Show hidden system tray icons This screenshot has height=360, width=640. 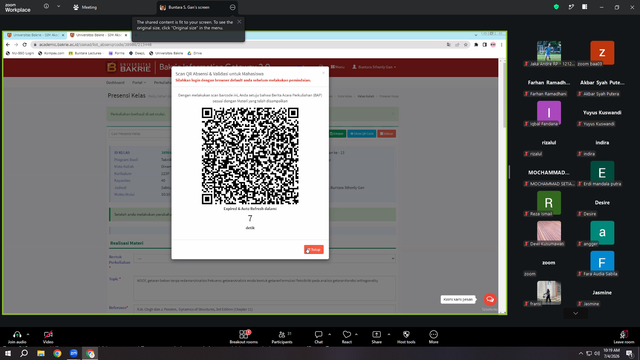581,353
